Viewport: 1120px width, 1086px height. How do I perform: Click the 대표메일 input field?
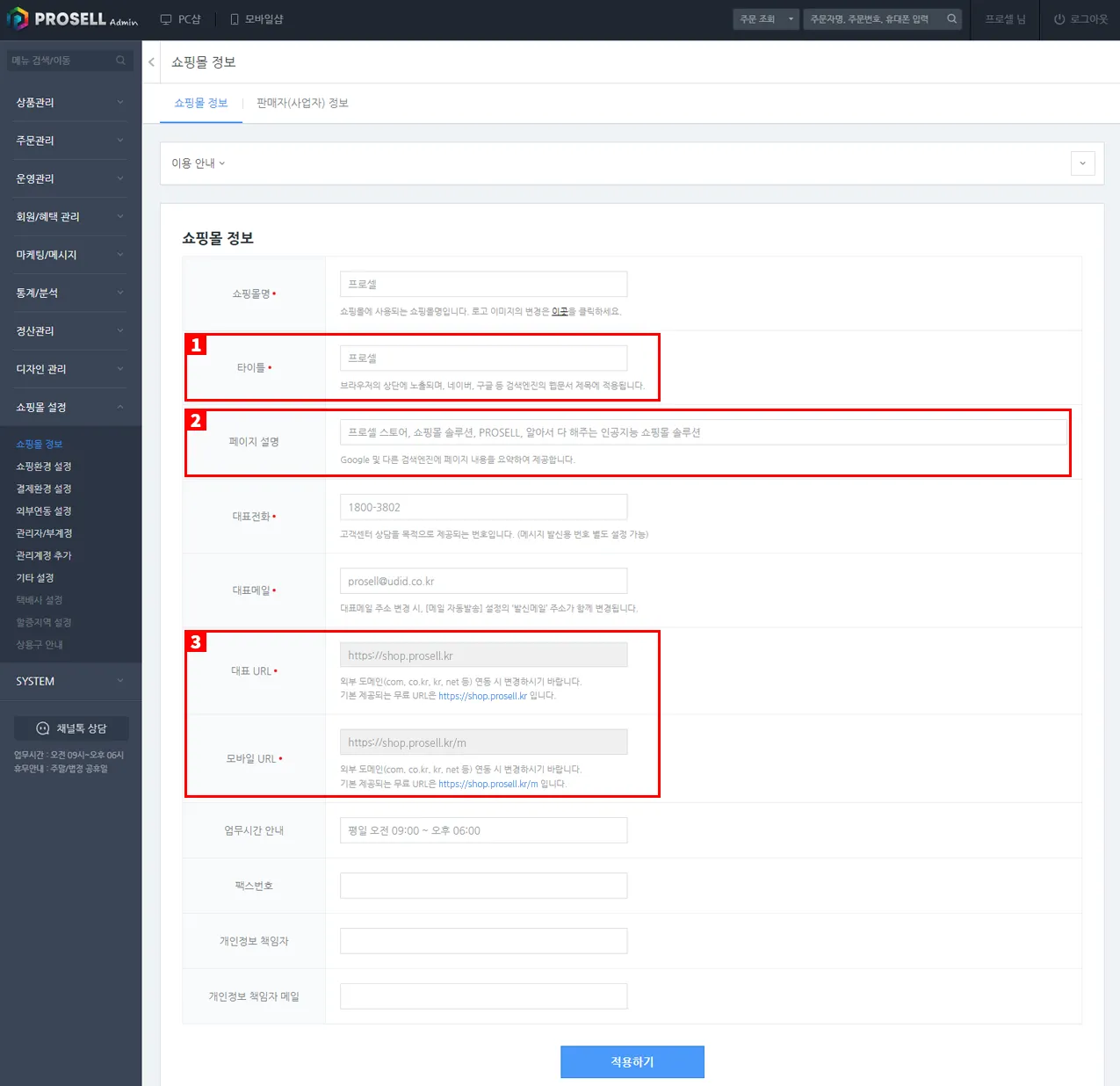[484, 581]
